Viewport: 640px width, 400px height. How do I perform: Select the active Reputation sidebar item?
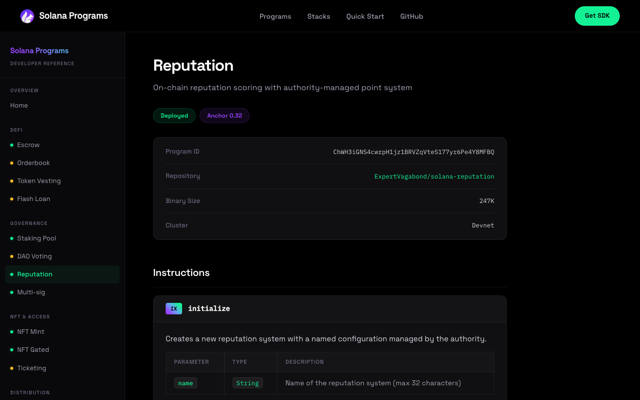tap(62, 274)
